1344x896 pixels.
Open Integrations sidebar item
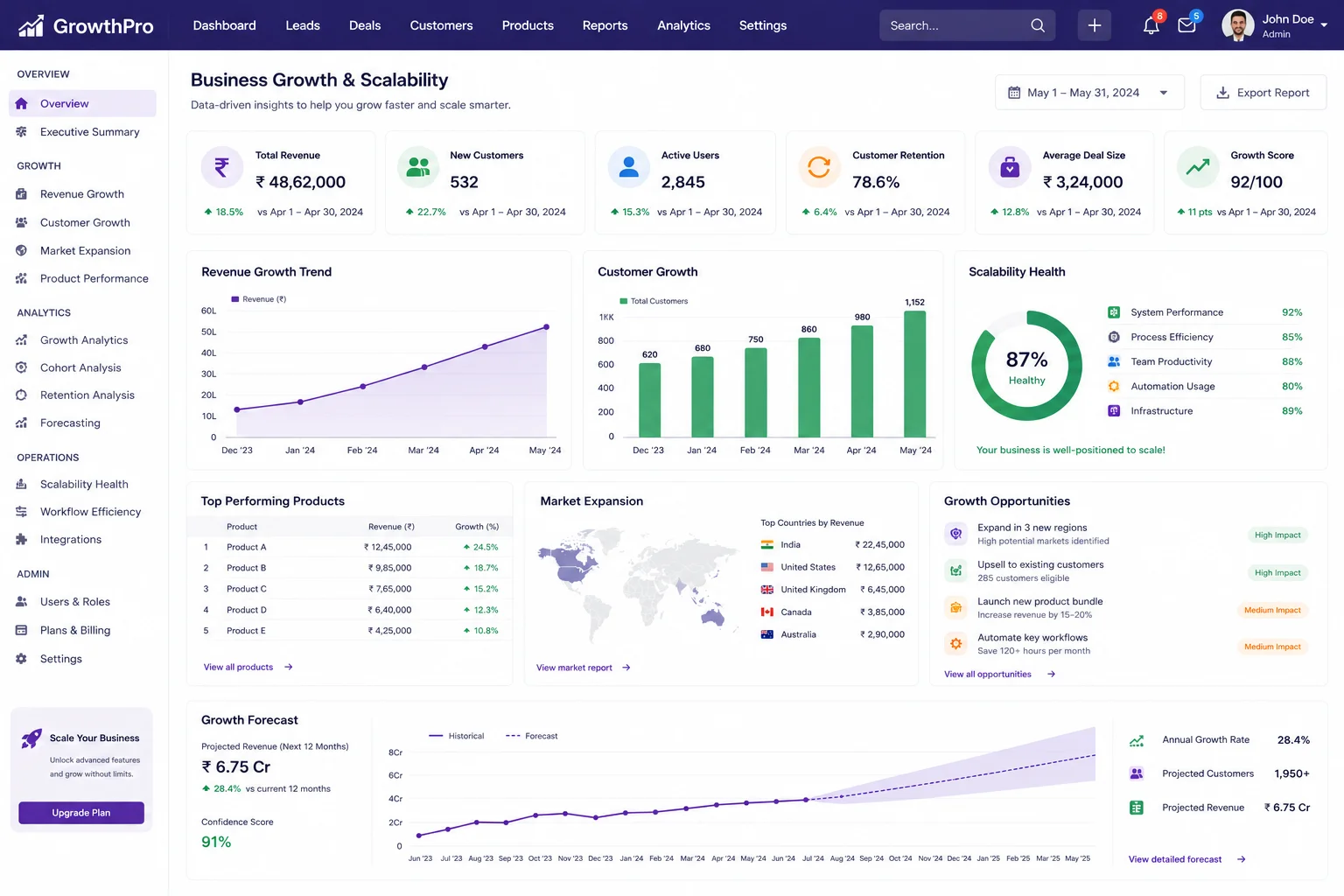pos(82,540)
